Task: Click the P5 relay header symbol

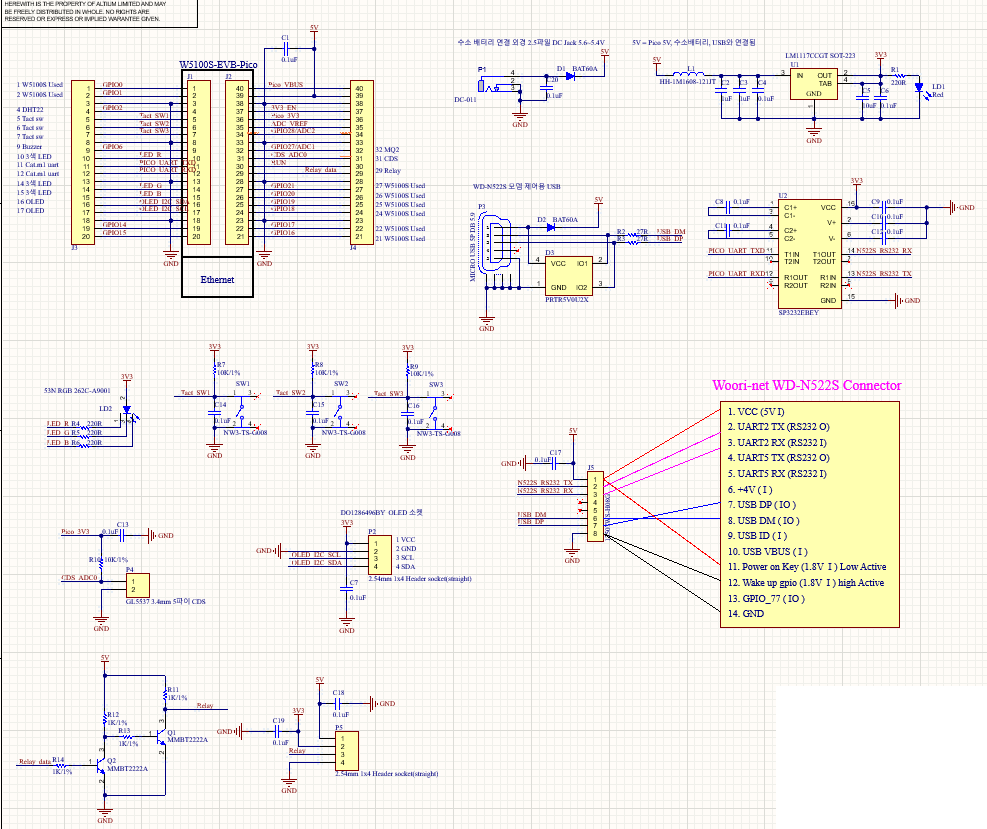Action: [347, 750]
